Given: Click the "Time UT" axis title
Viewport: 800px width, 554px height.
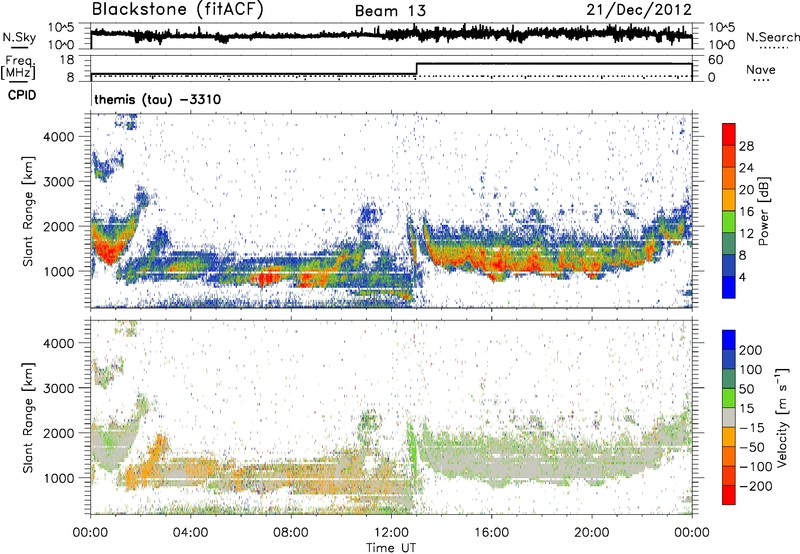Looking at the screenshot, I should (391, 548).
